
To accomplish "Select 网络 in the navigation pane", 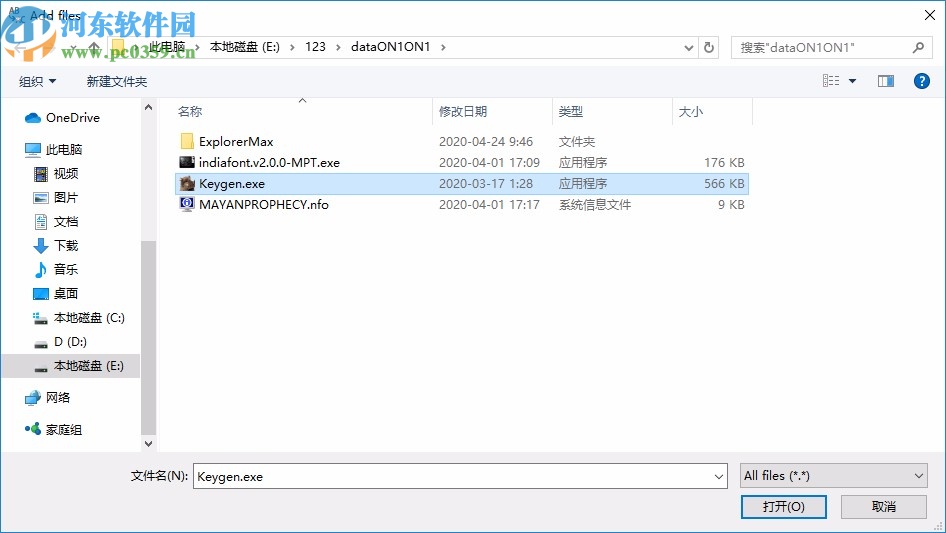I will [x=58, y=397].
